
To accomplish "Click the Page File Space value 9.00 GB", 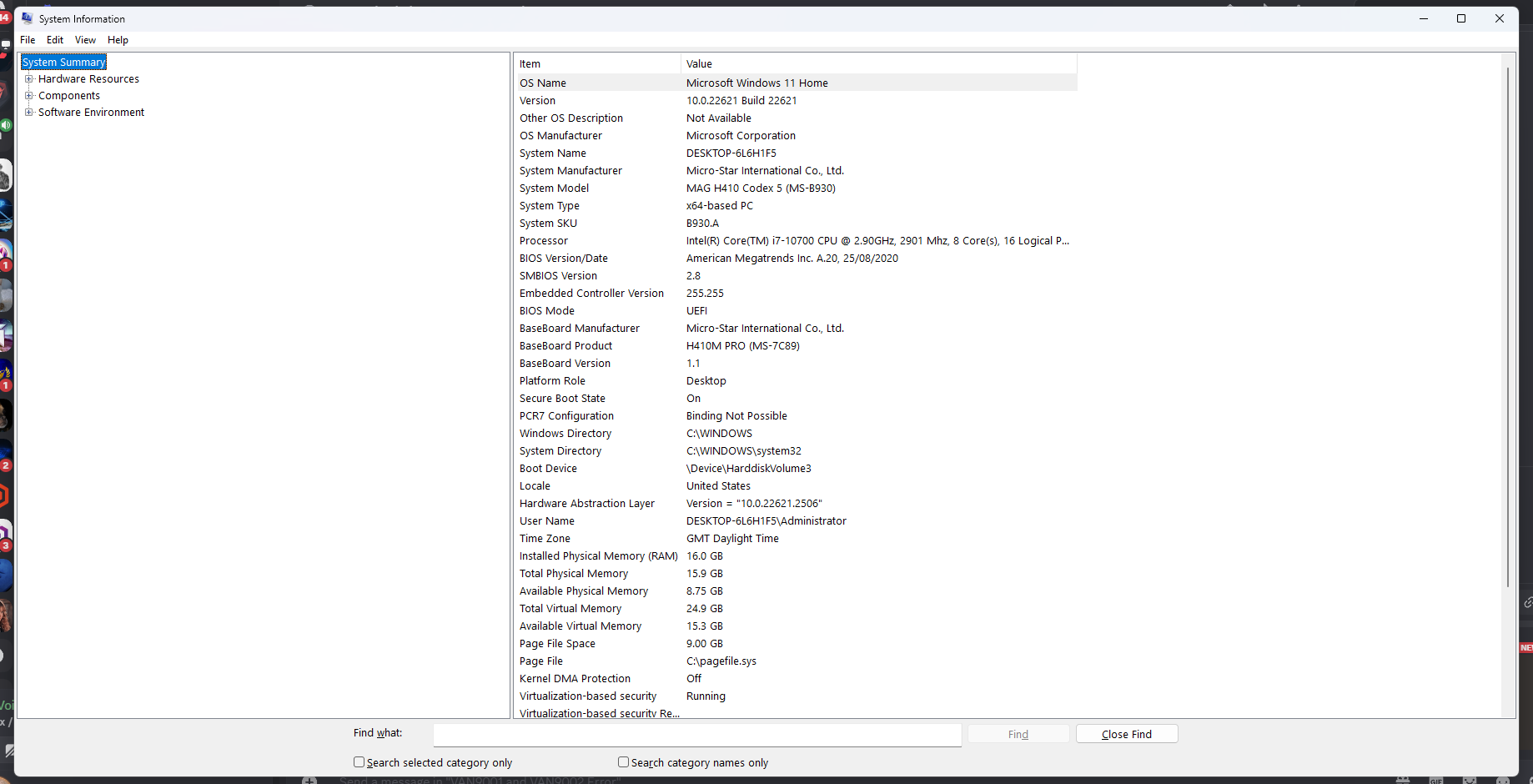I will click(705, 644).
